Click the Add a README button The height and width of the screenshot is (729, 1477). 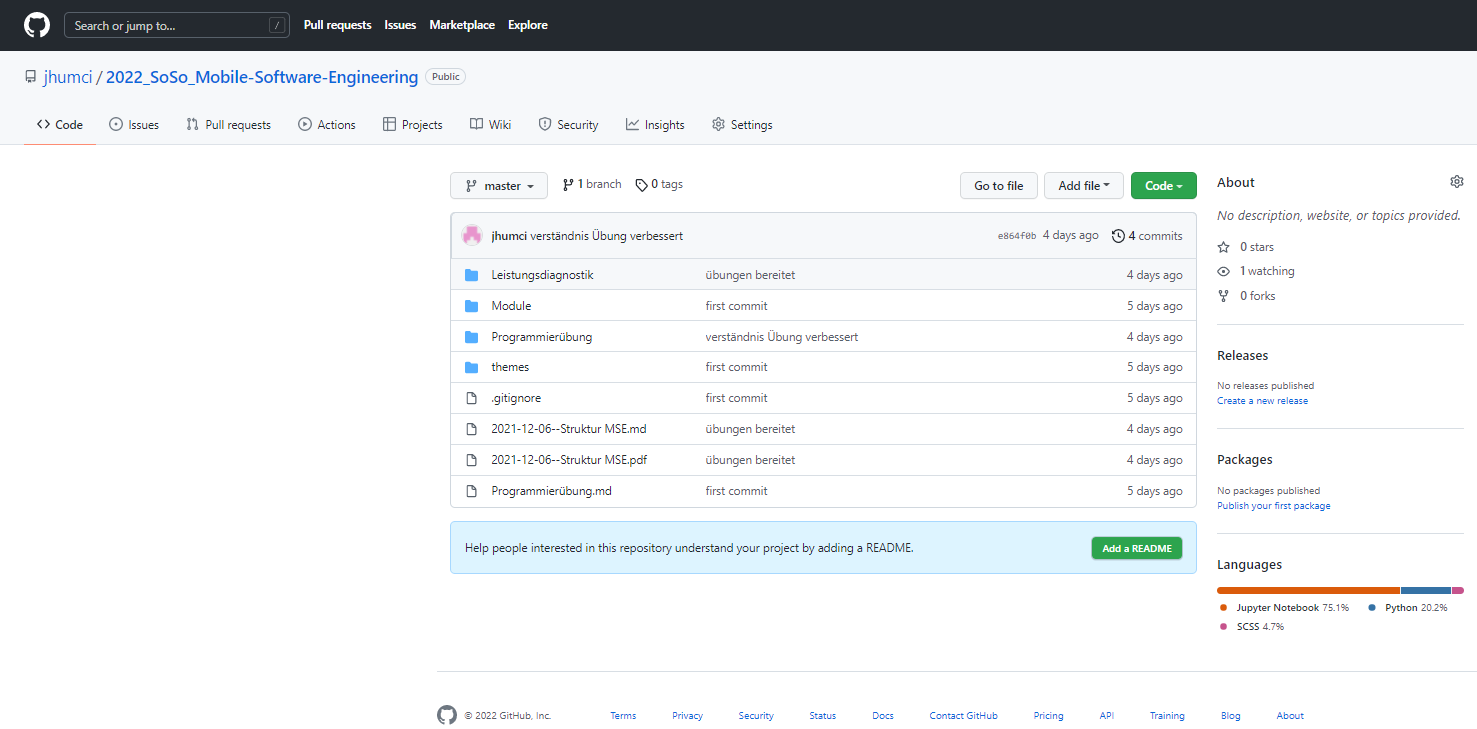coord(1136,548)
